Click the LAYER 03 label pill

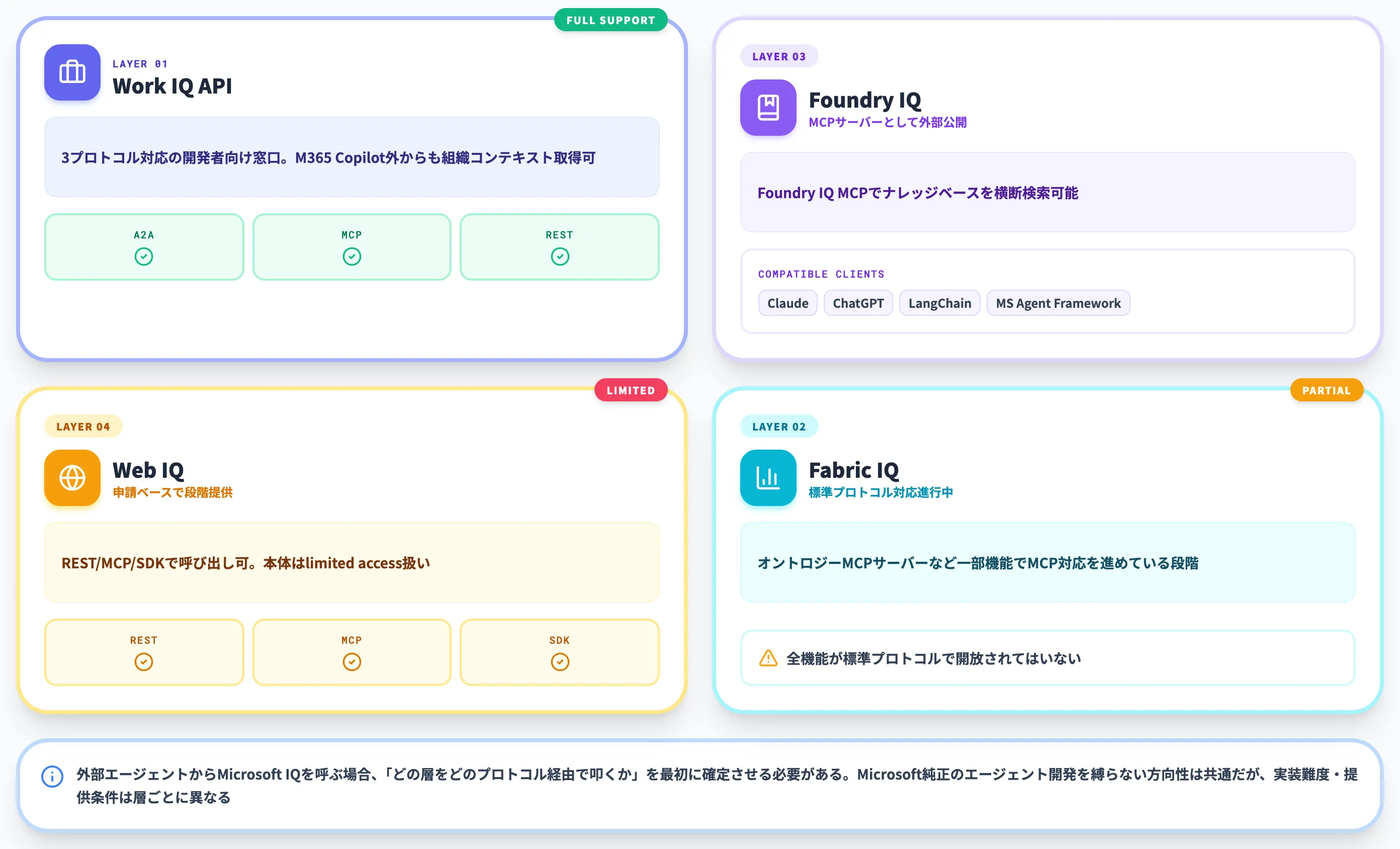(778, 56)
